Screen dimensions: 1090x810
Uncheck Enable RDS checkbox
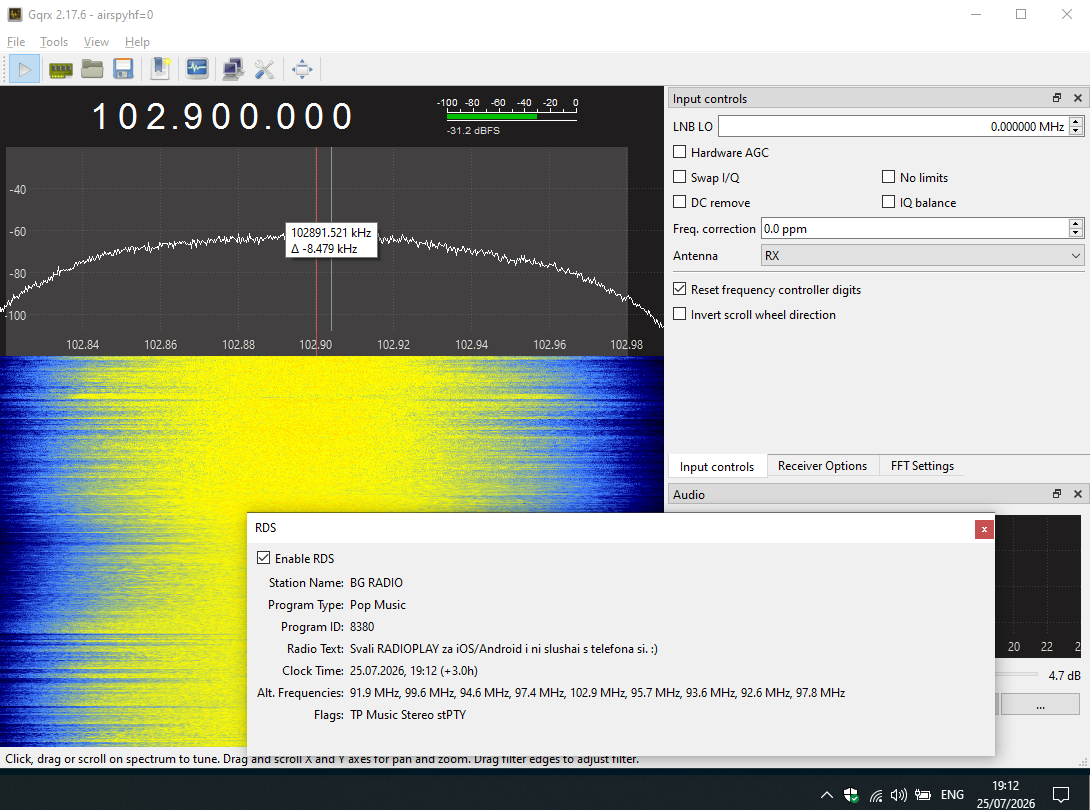pyautogui.click(x=263, y=558)
